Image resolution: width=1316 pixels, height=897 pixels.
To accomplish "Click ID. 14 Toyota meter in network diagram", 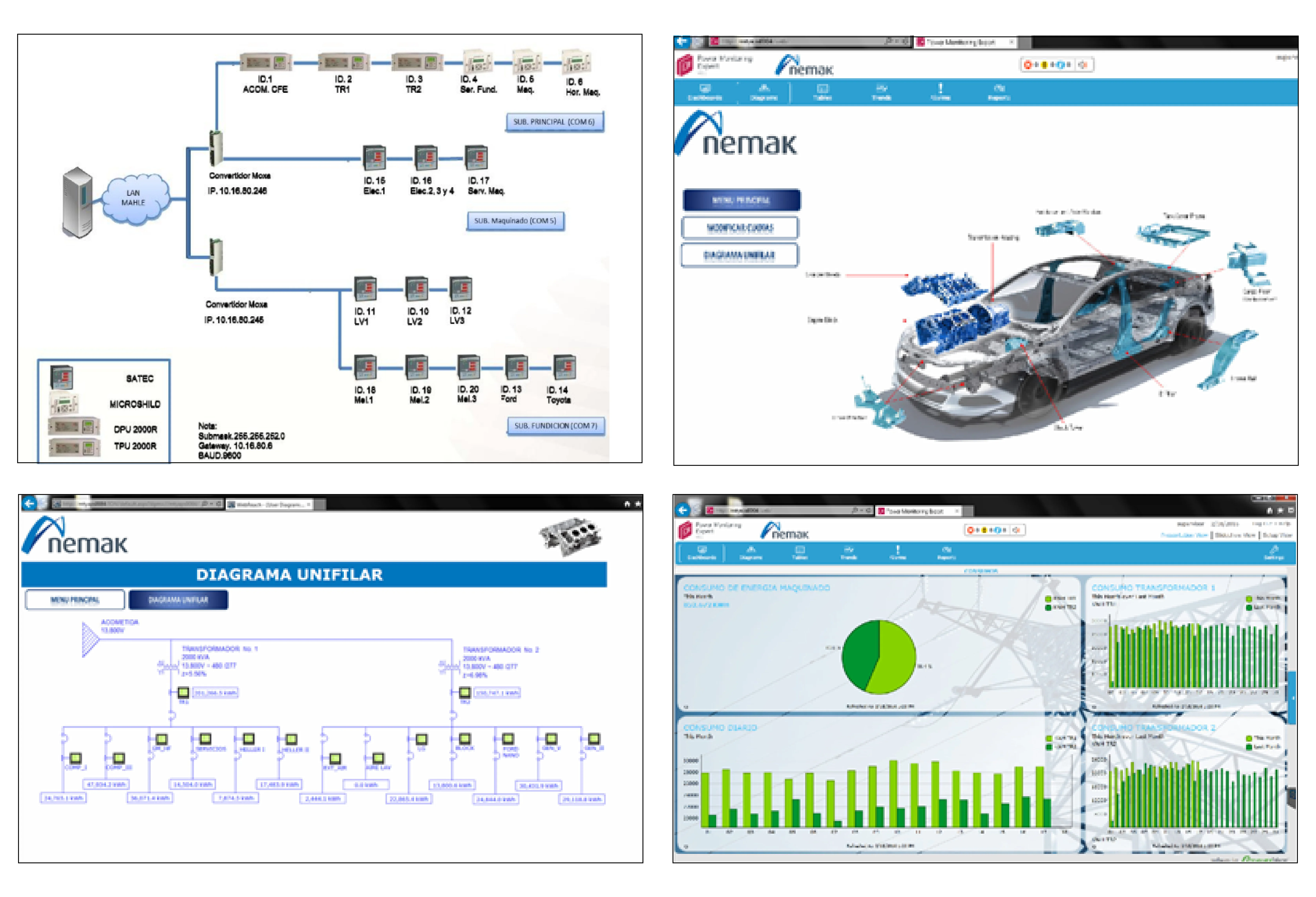I will point(564,367).
